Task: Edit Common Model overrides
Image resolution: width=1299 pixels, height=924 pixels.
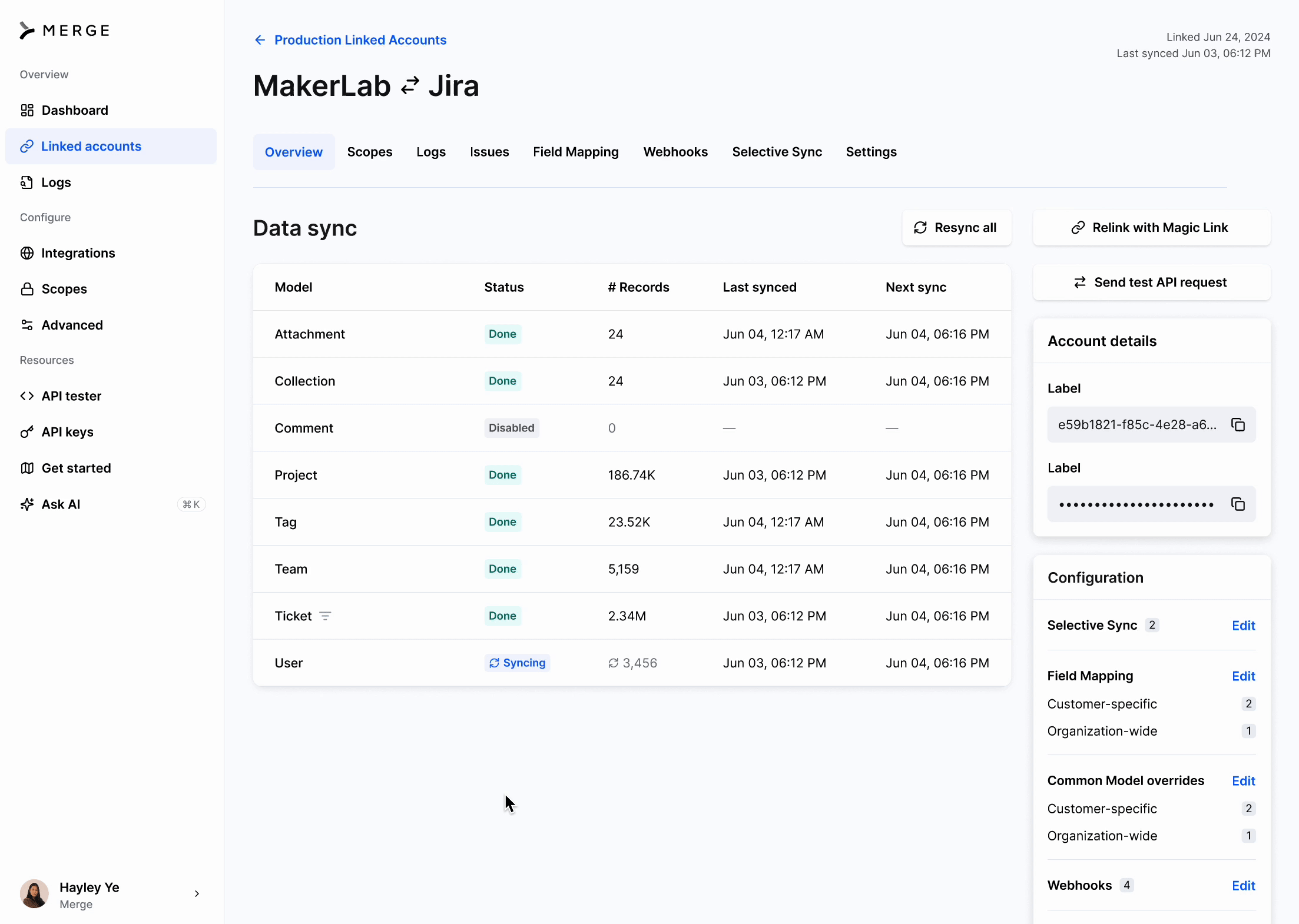Action: coord(1244,781)
